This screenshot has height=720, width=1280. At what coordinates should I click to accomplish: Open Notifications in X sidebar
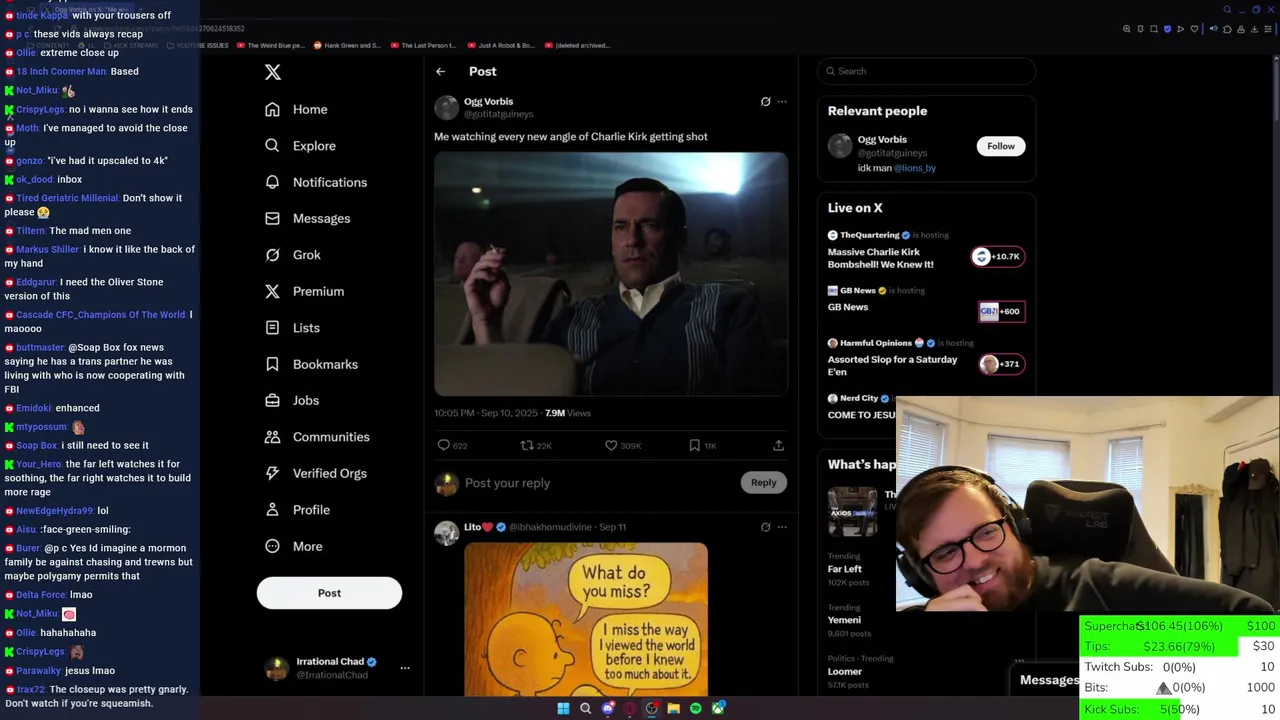(x=316, y=182)
